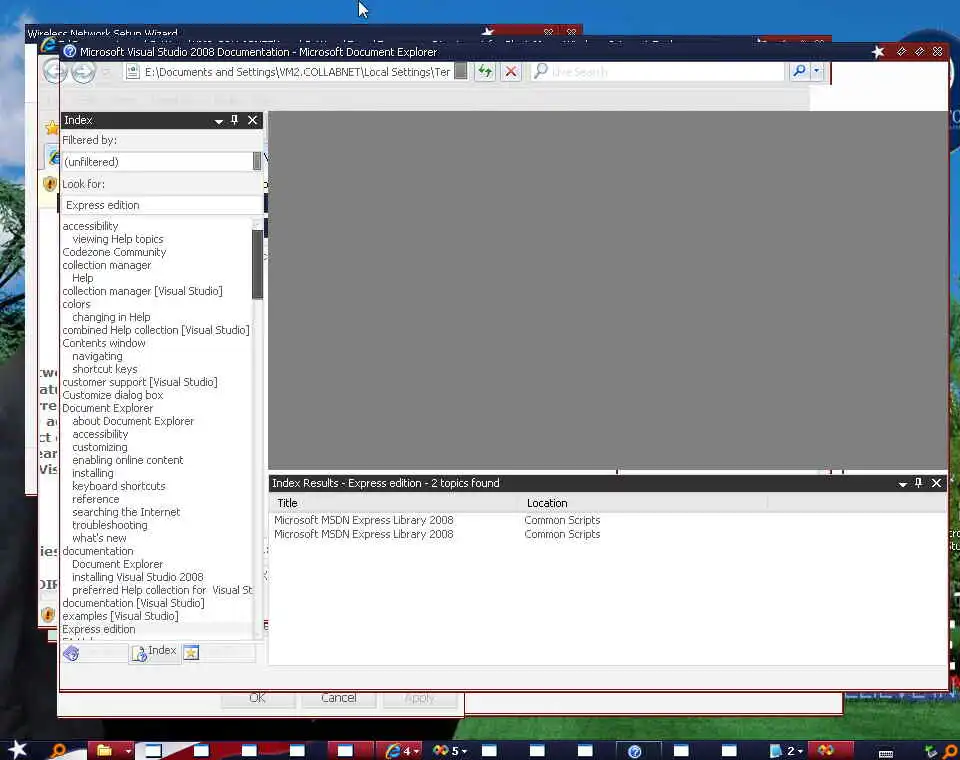Close the Index Results panel
This screenshot has height=760, width=960.
point(936,483)
